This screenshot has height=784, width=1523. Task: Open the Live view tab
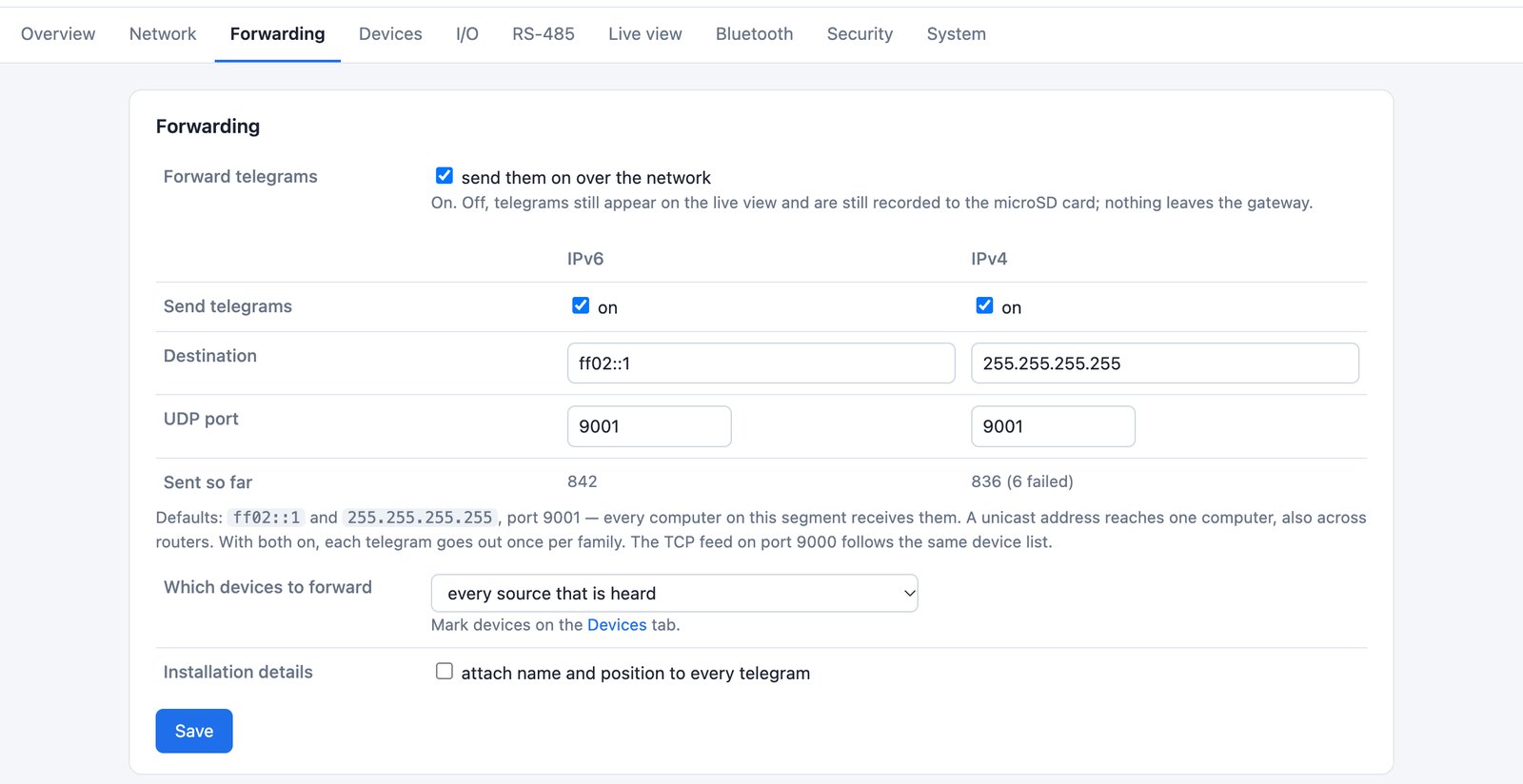645,34
